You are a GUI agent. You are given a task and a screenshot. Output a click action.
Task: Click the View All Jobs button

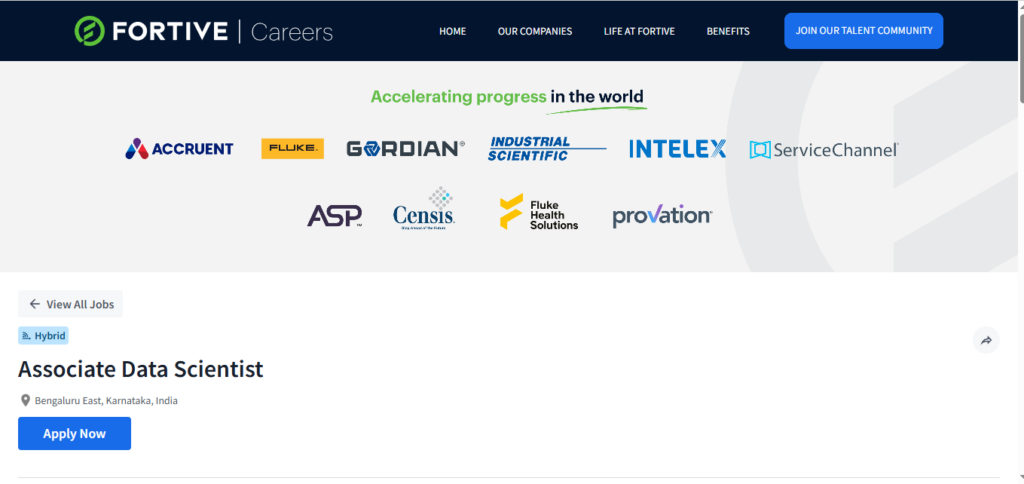pyautogui.click(x=71, y=304)
